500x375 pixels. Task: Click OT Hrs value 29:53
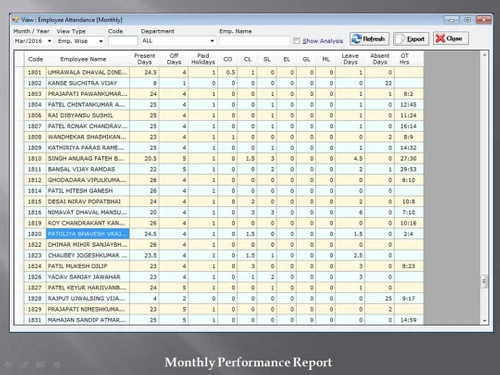tap(408, 169)
